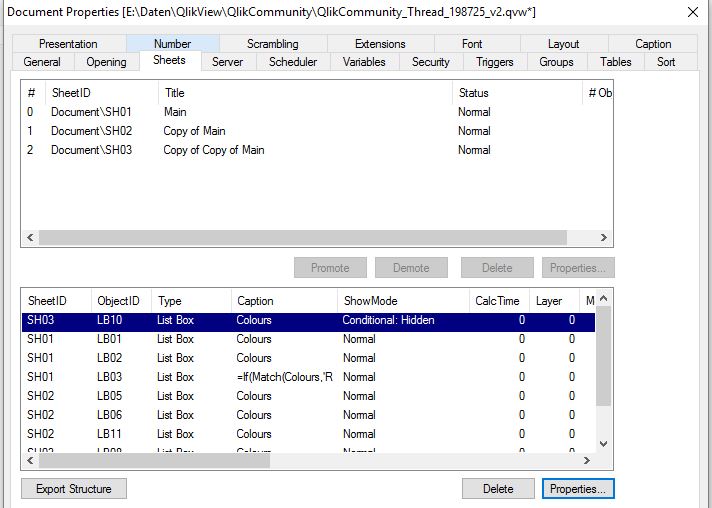Viewport: 712px width, 508px height.
Task: Click the objects list horizontal scrollbar thumb
Action: [x=154, y=460]
